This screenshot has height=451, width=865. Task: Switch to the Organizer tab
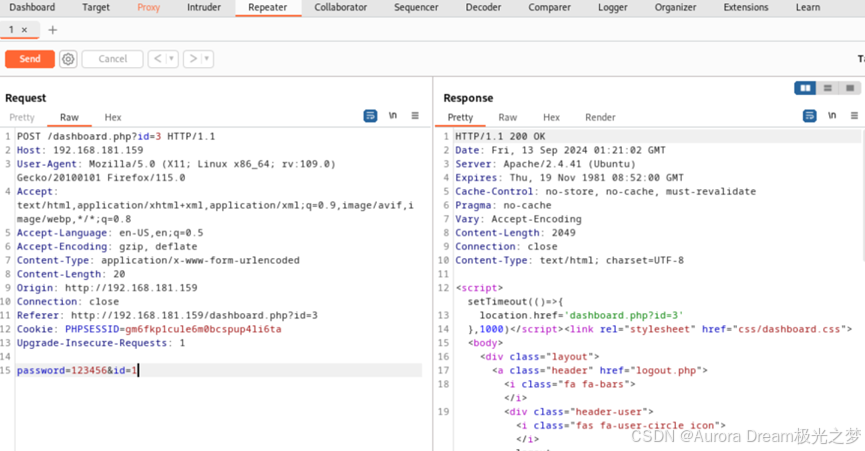[x=675, y=7]
